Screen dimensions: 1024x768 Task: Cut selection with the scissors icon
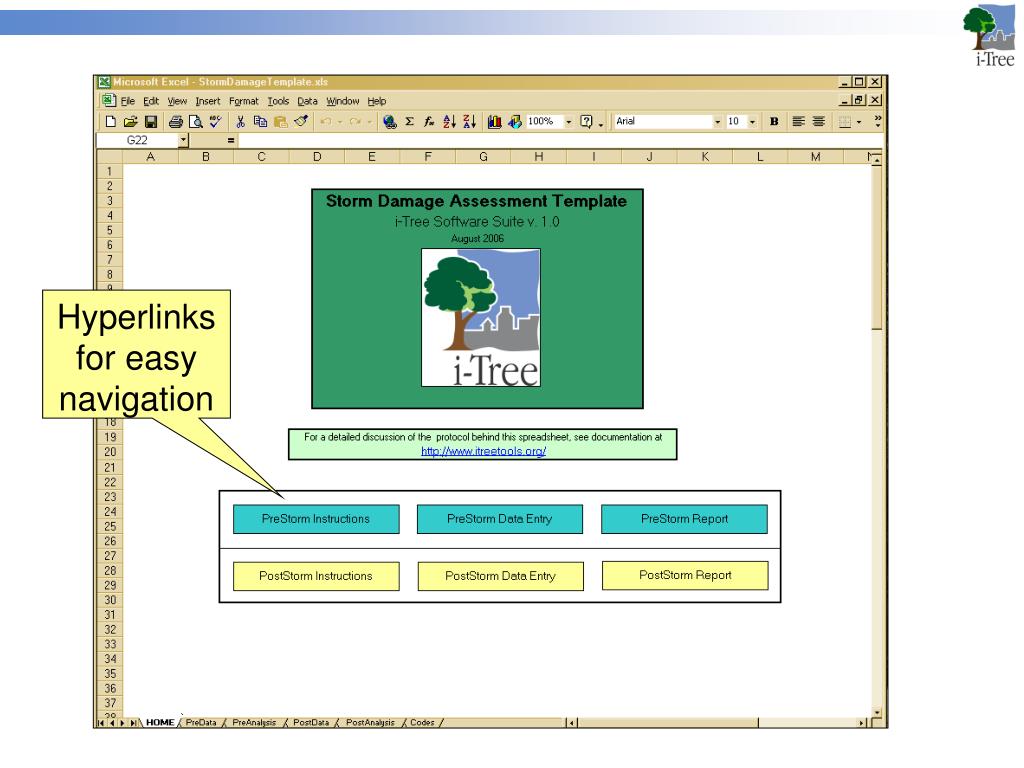click(x=240, y=121)
